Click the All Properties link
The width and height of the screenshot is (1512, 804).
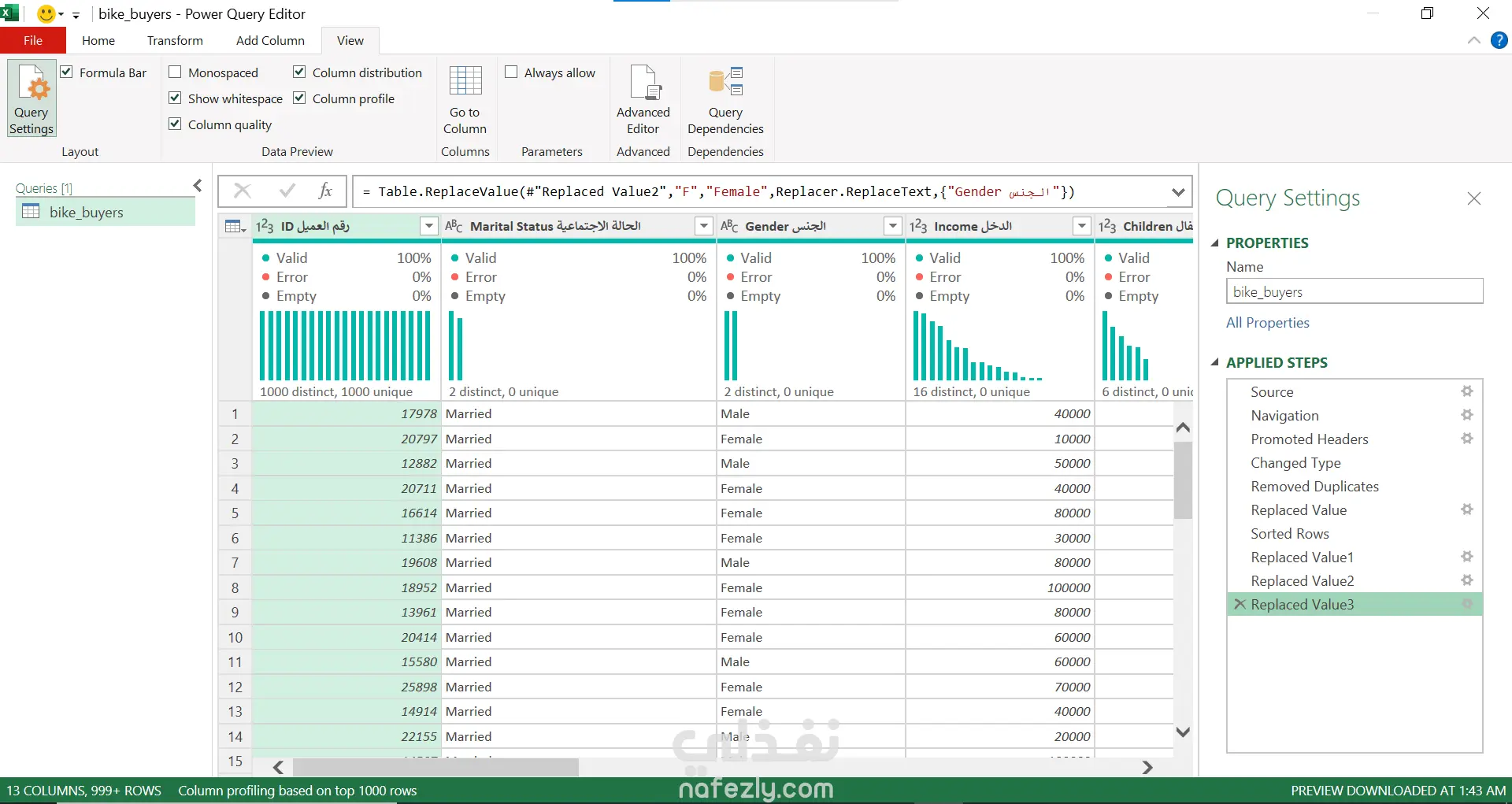click(x=1267, y=323)
